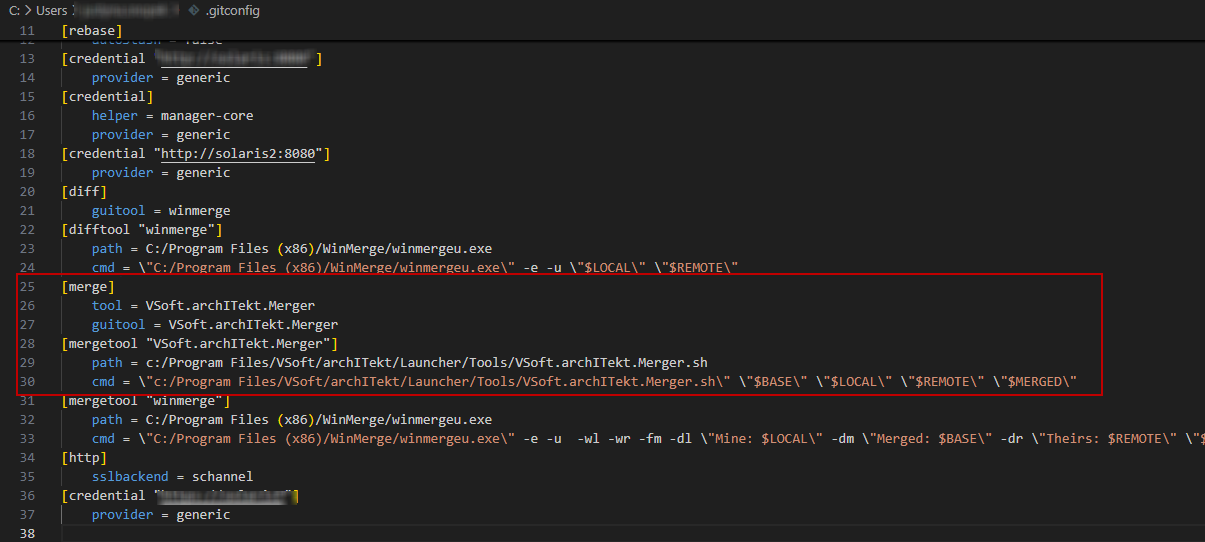The image size is (1205, 542).
Task: Select the "C:" breadcrumb segment
Action: pyautogui.click(x=15, y=11)
